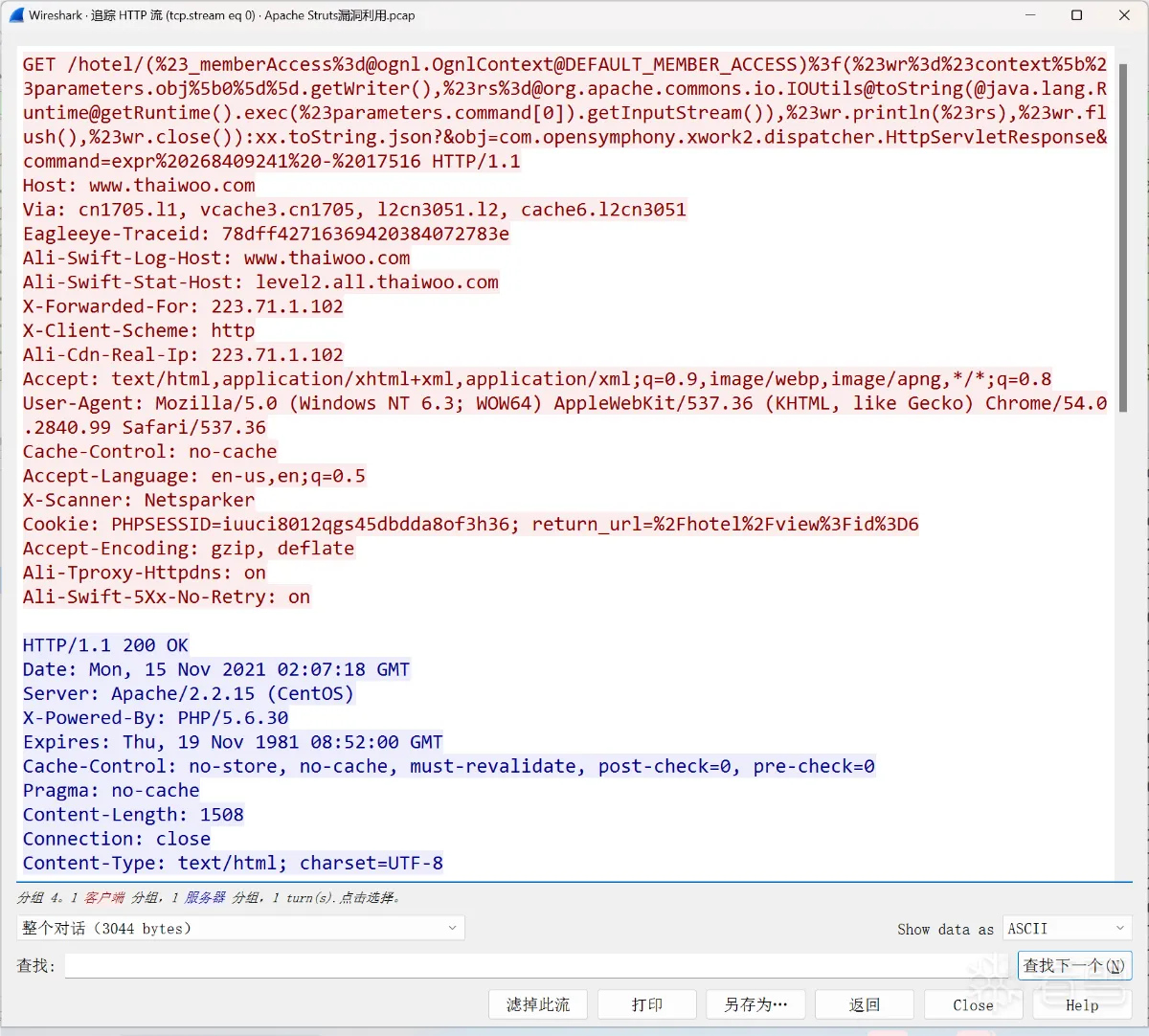Viewport: 1149px width, 1036px height.
Task: Click the X-Forwarded-For: 223.71.1.102 line
Action: point(183,306)
